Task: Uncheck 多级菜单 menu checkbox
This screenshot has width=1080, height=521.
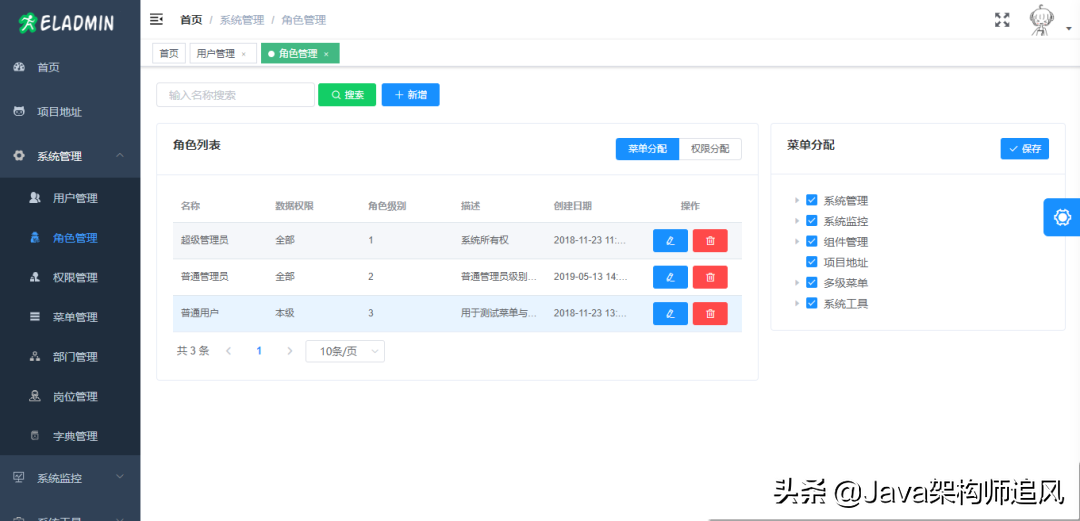Action: click(811, 283)
